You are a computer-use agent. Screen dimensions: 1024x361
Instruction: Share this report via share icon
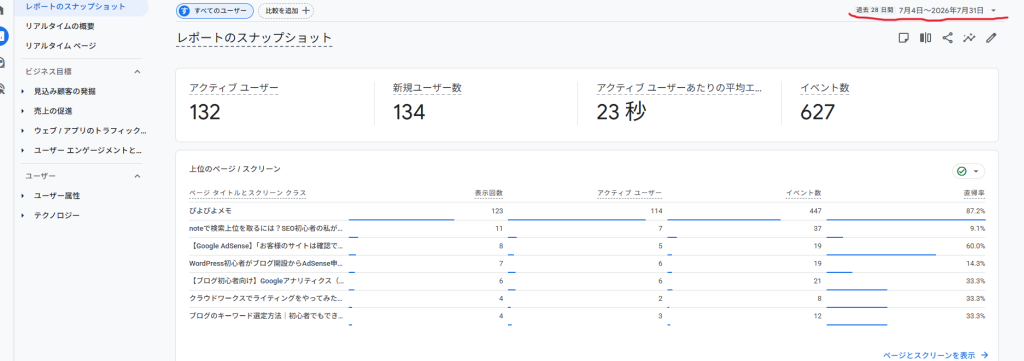pos(948,38)
